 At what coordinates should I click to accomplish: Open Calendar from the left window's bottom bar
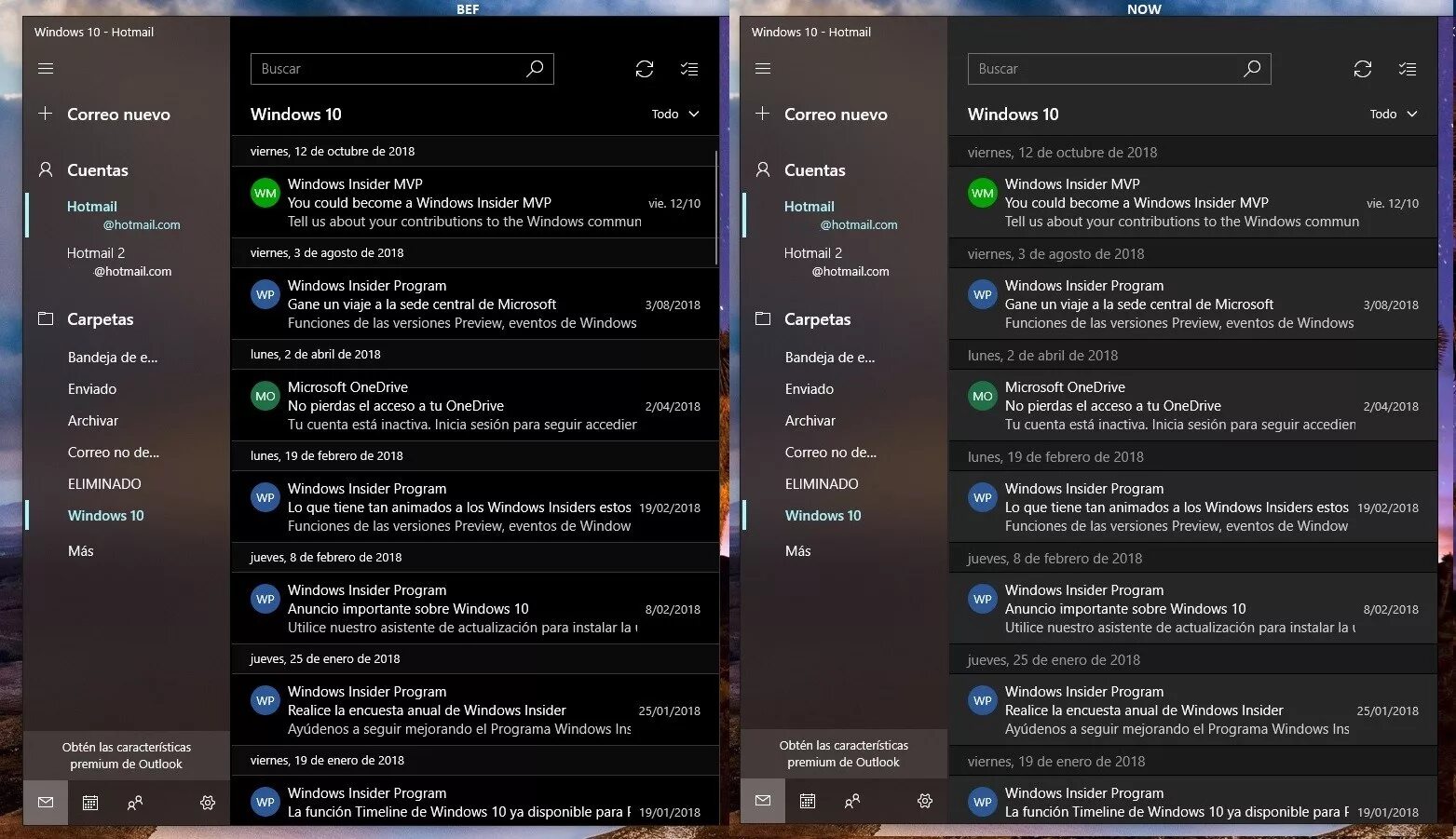pos(90,802)
